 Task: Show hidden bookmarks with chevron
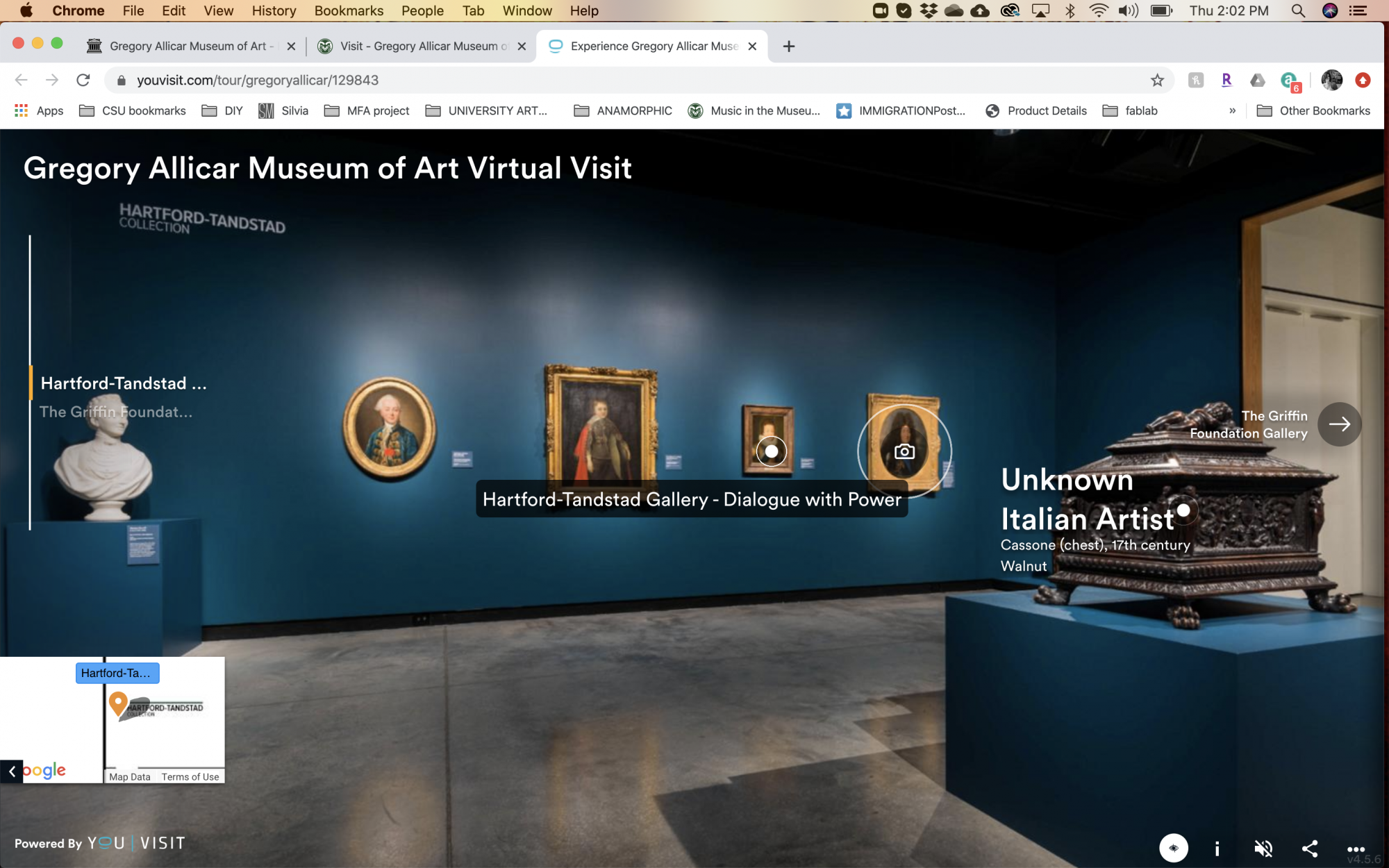(x=1233, y=110)
